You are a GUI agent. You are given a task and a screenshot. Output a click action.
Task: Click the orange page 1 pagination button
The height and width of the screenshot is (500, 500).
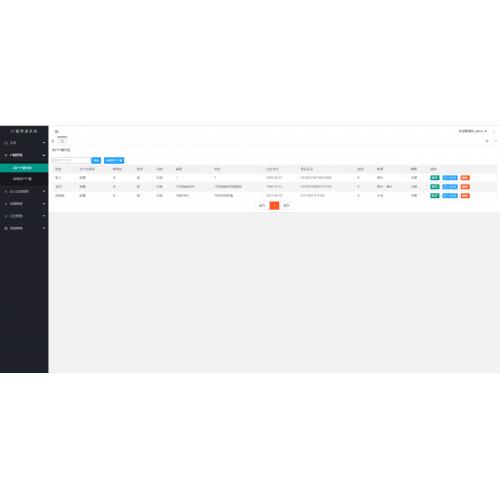point(274,205)
